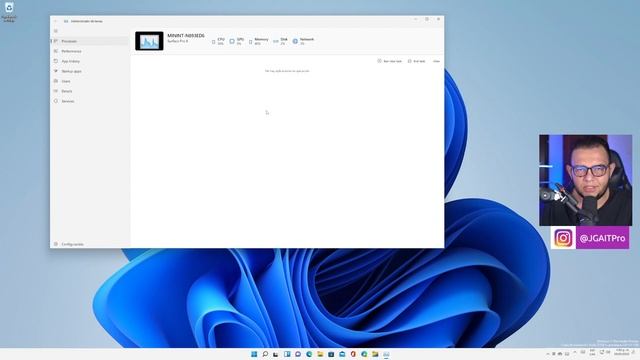The image size is (640, 360).
Task: Open taskbar Search
Action: 265,354
